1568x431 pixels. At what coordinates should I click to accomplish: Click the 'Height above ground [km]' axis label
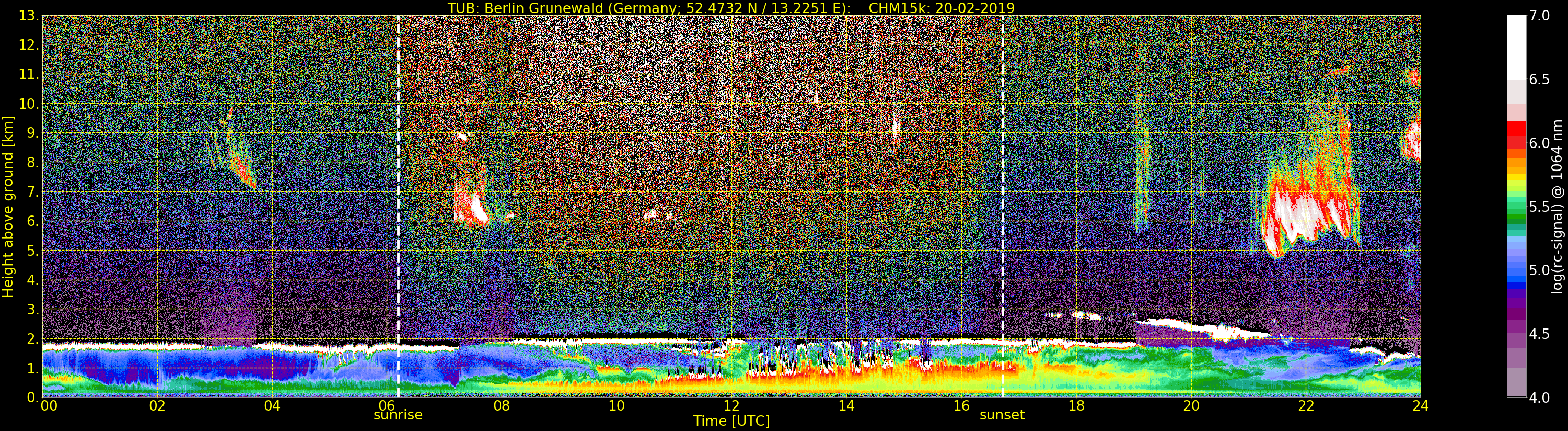pos(8,206)
